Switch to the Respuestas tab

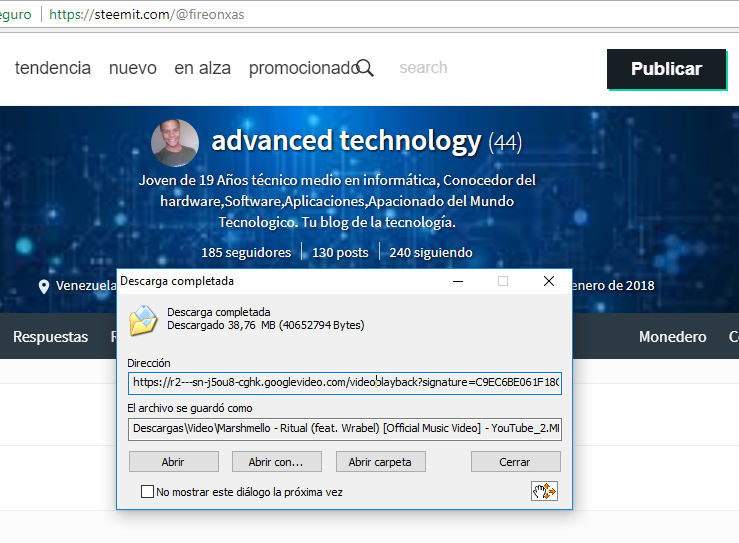pyautogui.click(x=50, y=337)
